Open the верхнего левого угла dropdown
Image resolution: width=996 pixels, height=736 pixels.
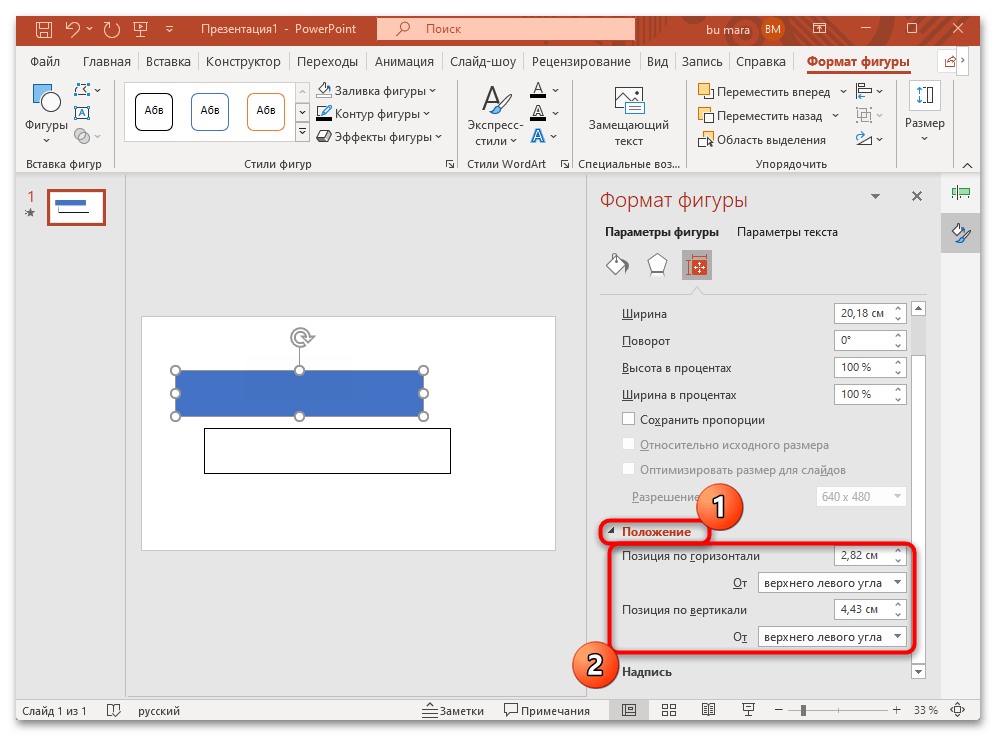832,582
